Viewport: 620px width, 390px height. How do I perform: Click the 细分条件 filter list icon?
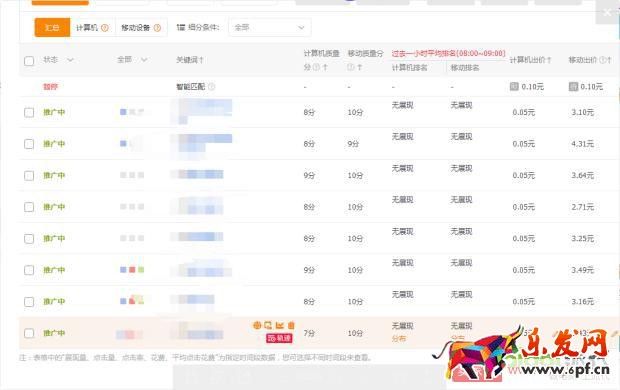point(181,27)
